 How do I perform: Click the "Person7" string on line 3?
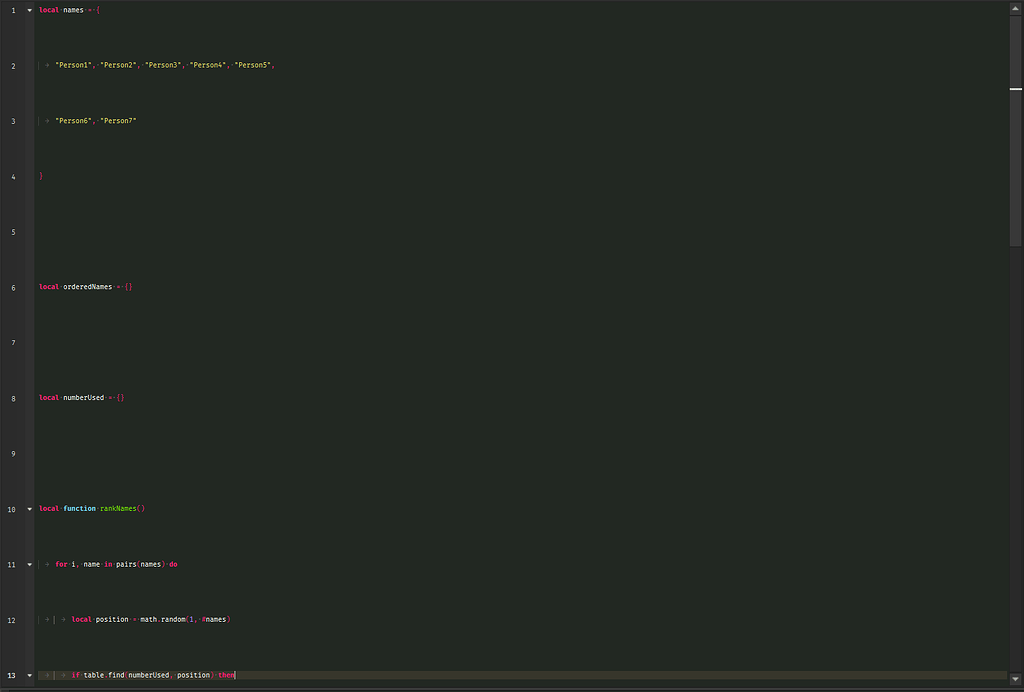click(x=118, y=120)
